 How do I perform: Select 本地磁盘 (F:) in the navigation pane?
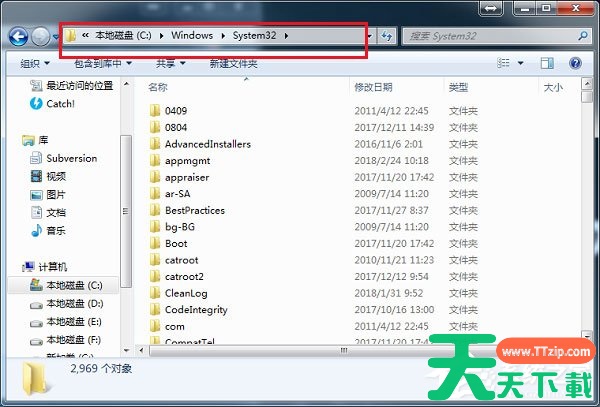pos(66,340)
